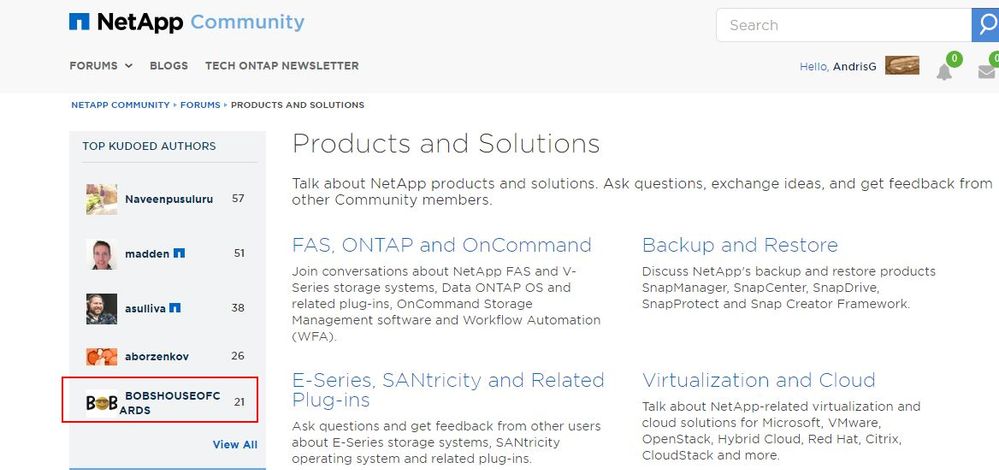
Task: Expand the Forums dropdown menu
Action: tap(101, 66)
